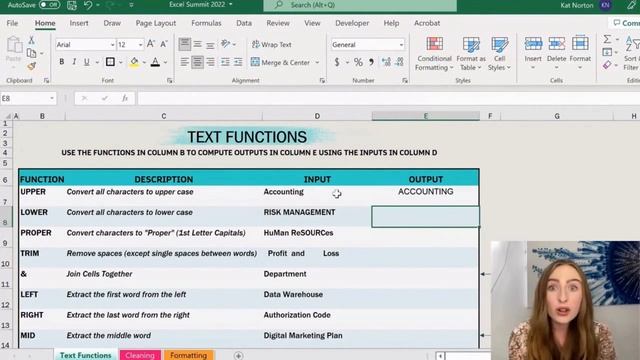Click the Percent Style icon

pos(358,62)
